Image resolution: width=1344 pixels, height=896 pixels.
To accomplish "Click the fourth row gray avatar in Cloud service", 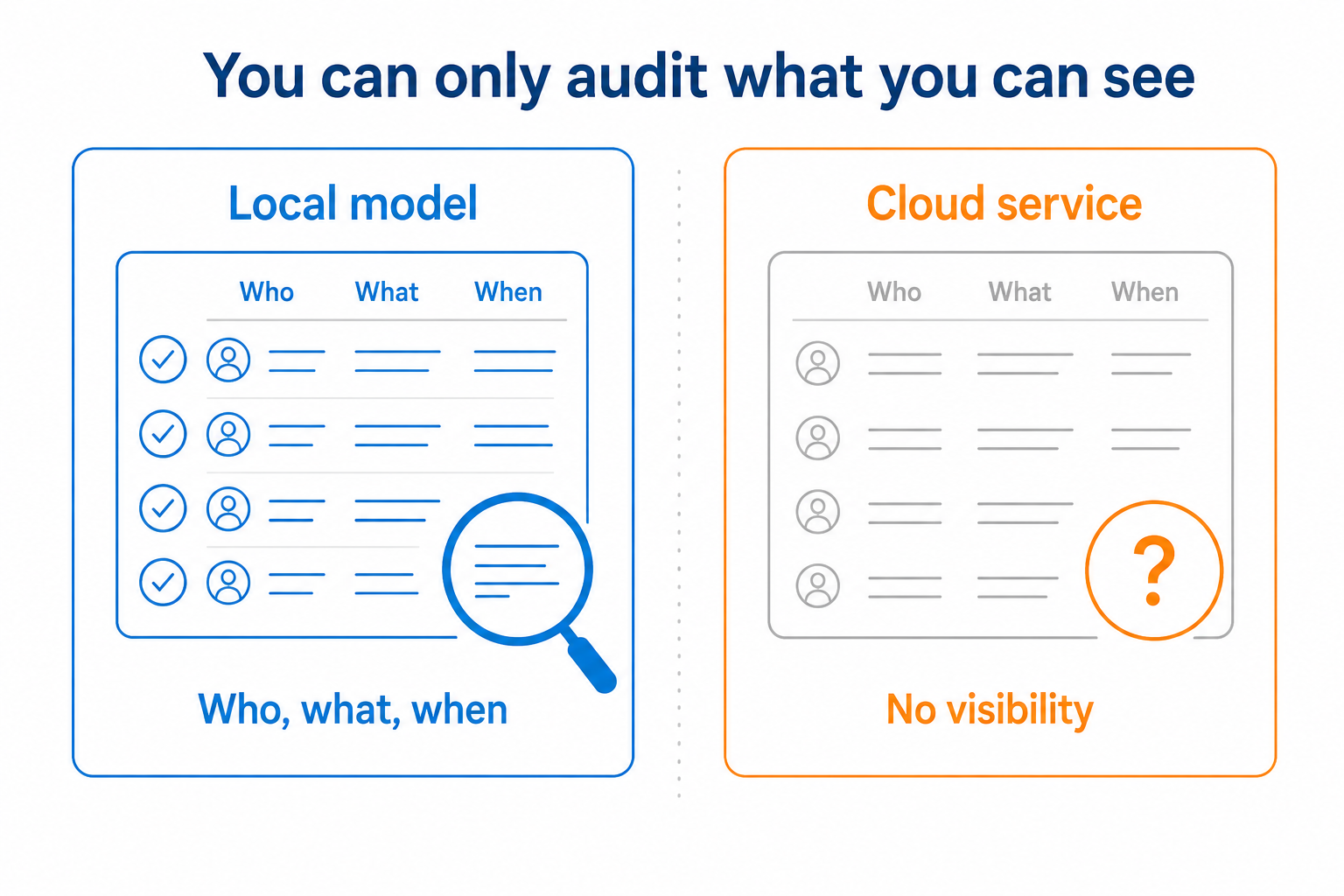I will (x=818, y=586).
